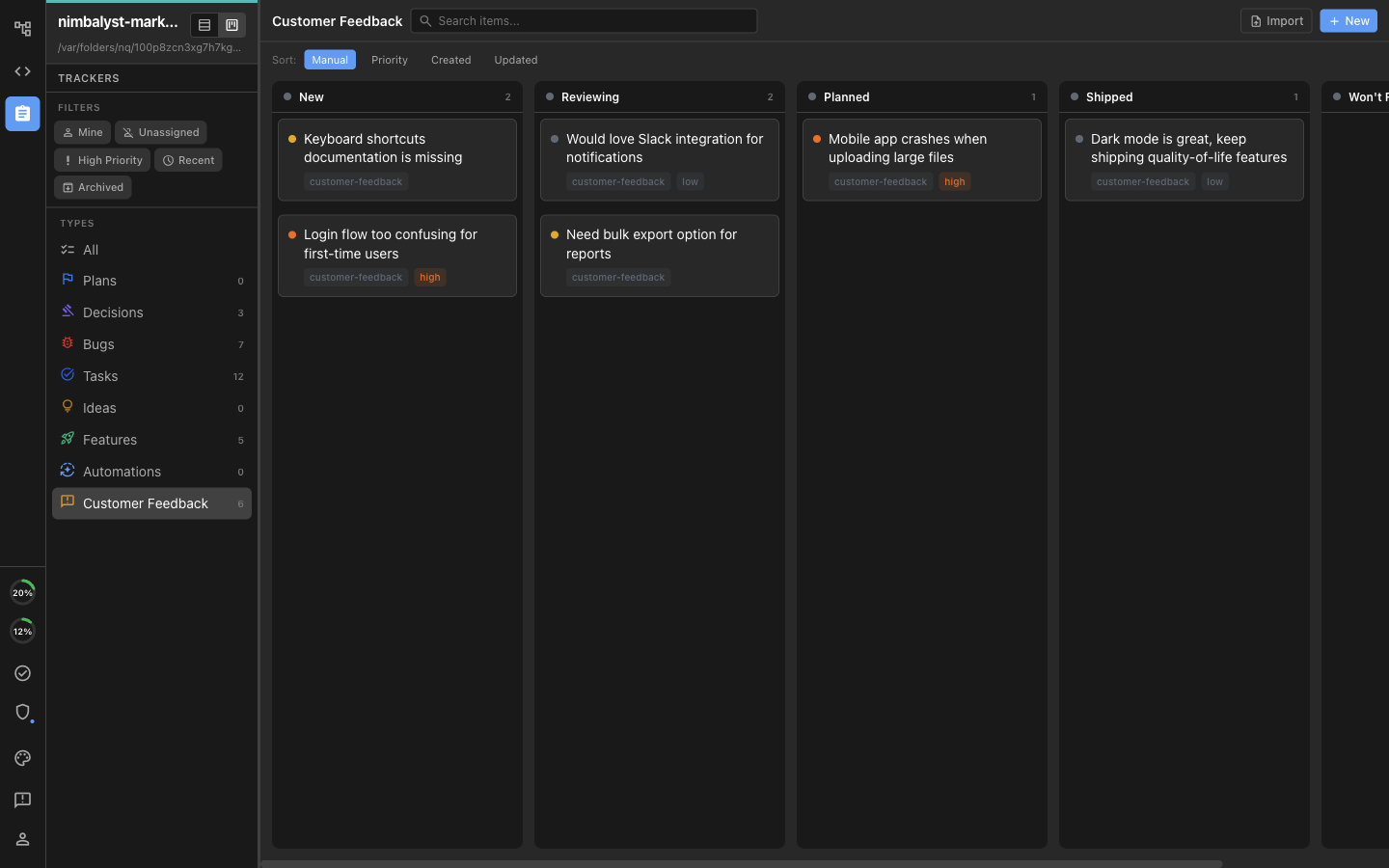Click the Bugs bug icon
1389x868 pixels.
coord(68,342)
